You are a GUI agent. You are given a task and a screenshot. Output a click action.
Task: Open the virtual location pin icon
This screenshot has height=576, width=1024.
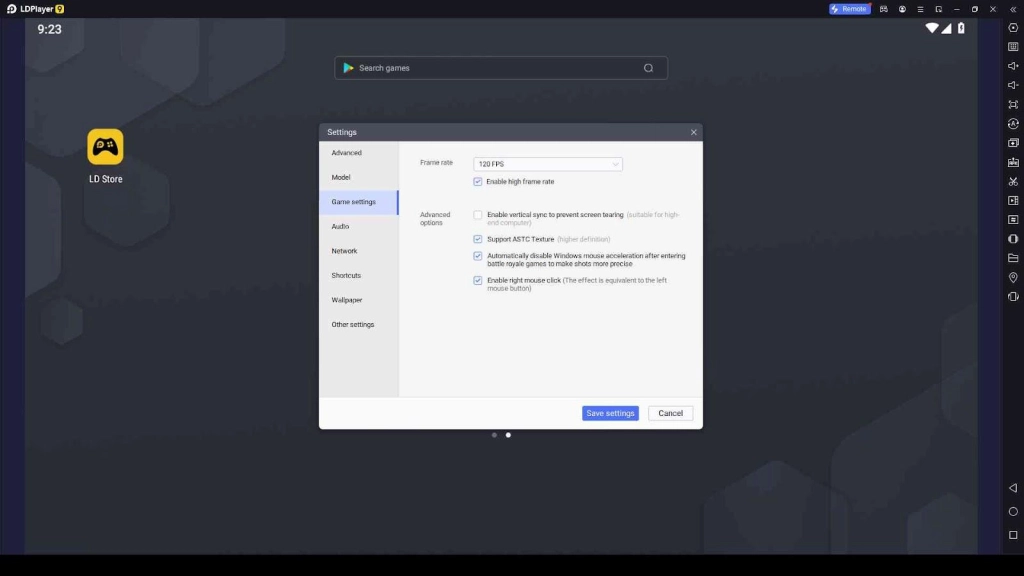[x=1013, y=277]
